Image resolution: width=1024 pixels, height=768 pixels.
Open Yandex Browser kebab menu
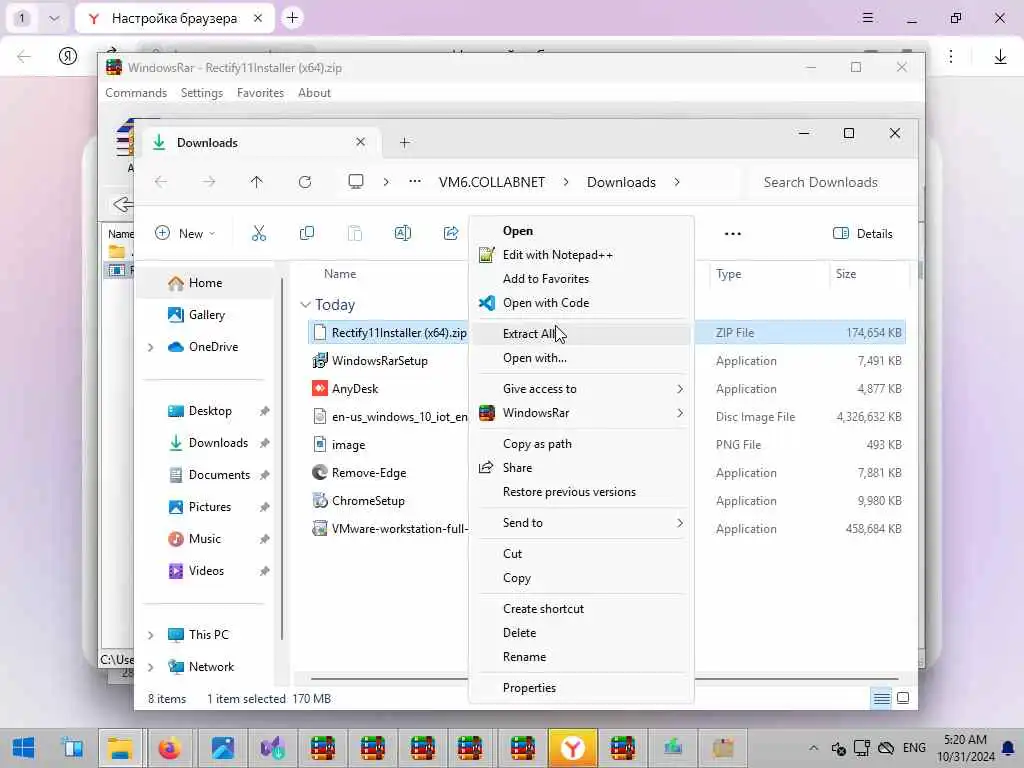951,57
